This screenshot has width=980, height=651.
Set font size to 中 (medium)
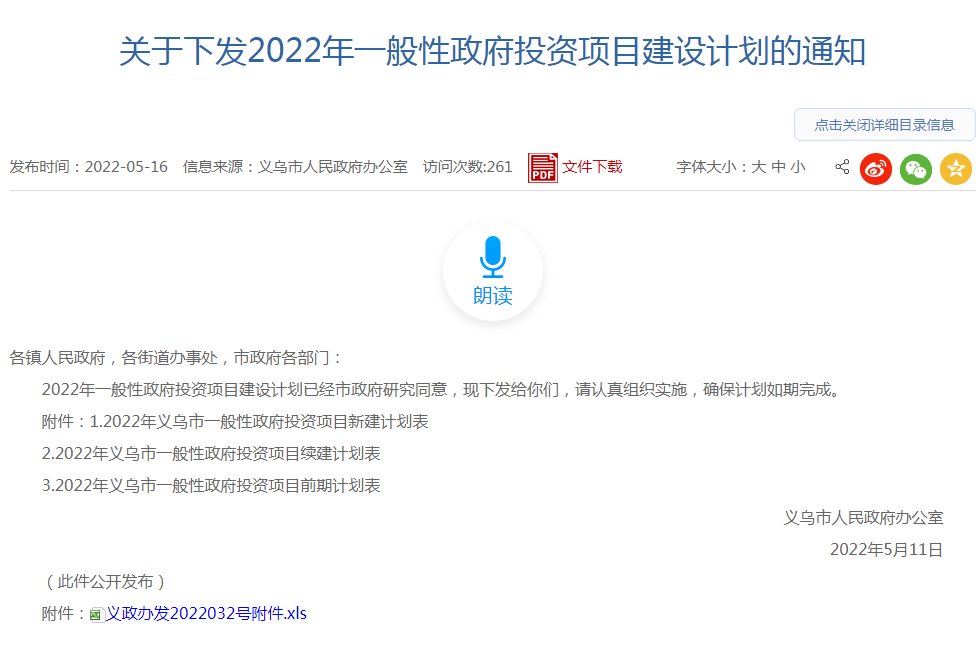(778, 167)
